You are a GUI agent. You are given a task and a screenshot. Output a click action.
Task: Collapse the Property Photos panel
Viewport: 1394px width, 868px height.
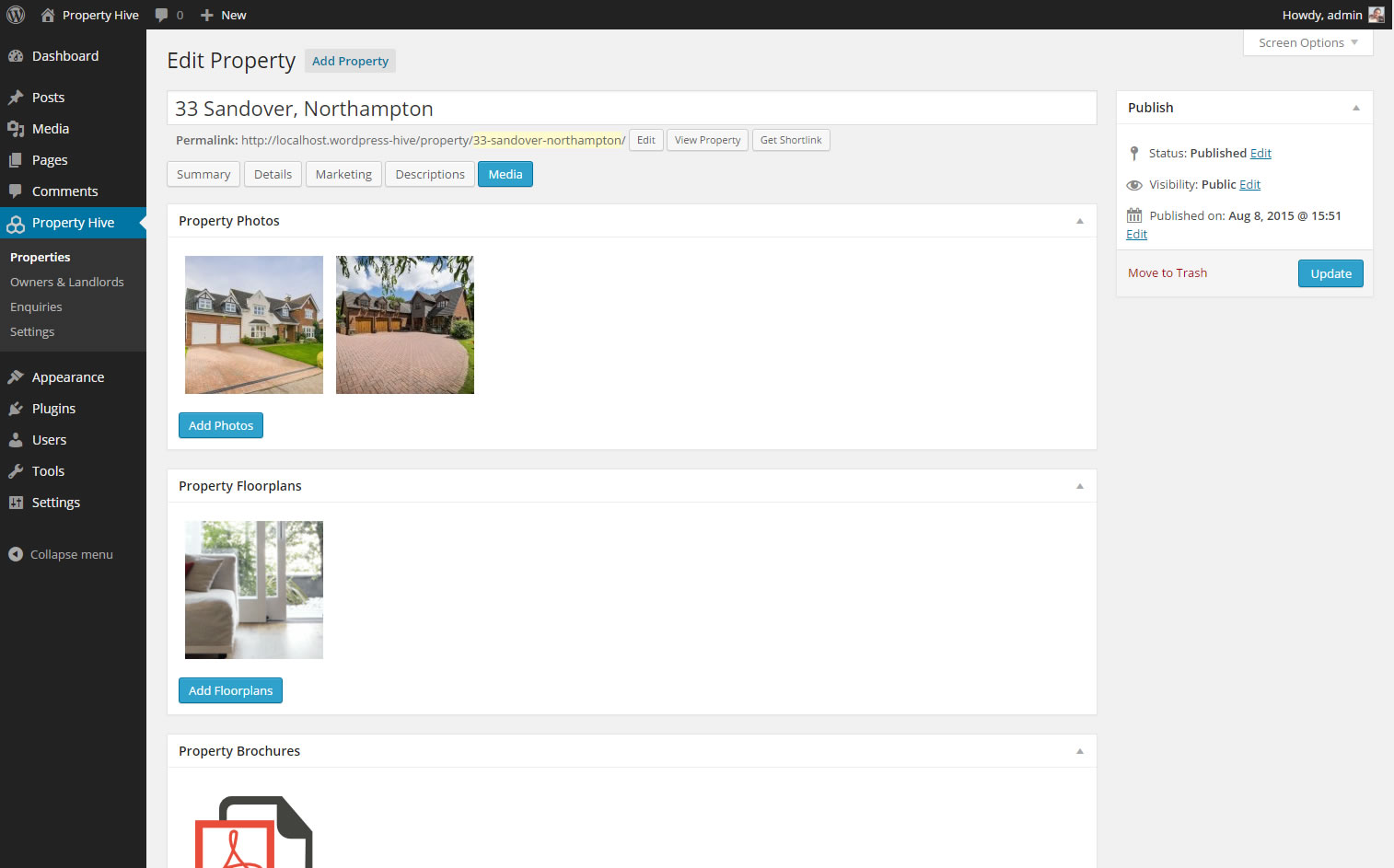tap(1080, 221)
